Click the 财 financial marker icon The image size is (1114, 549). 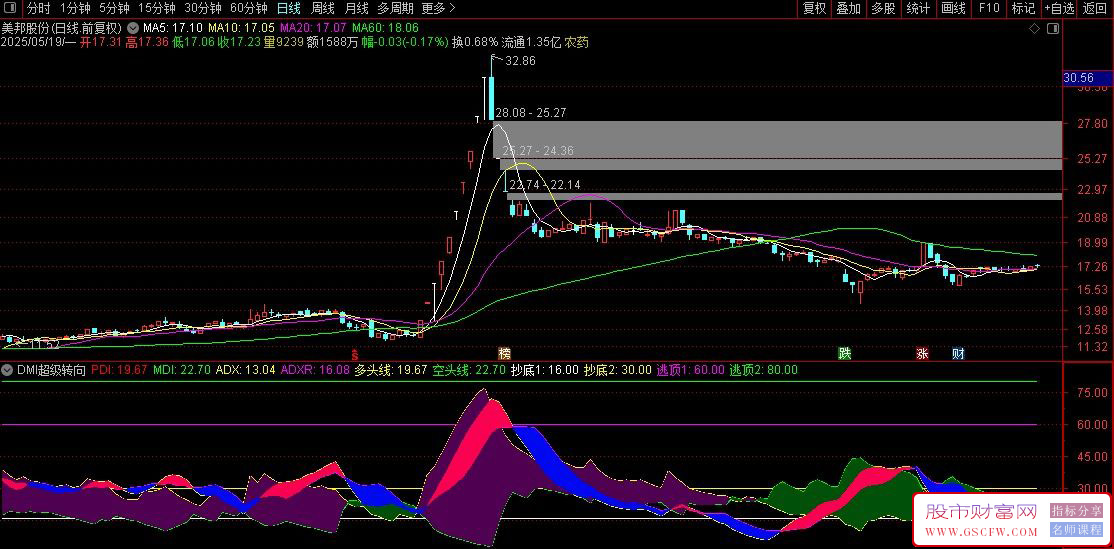958,353
